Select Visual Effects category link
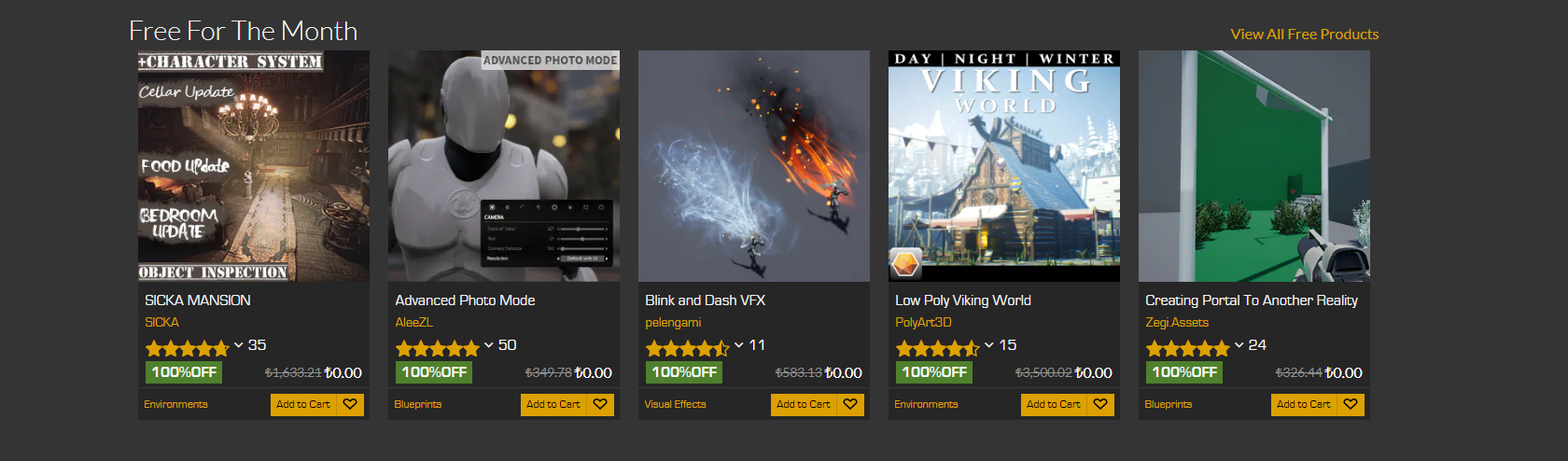The image size is (1568, 461). coord(675,404)
